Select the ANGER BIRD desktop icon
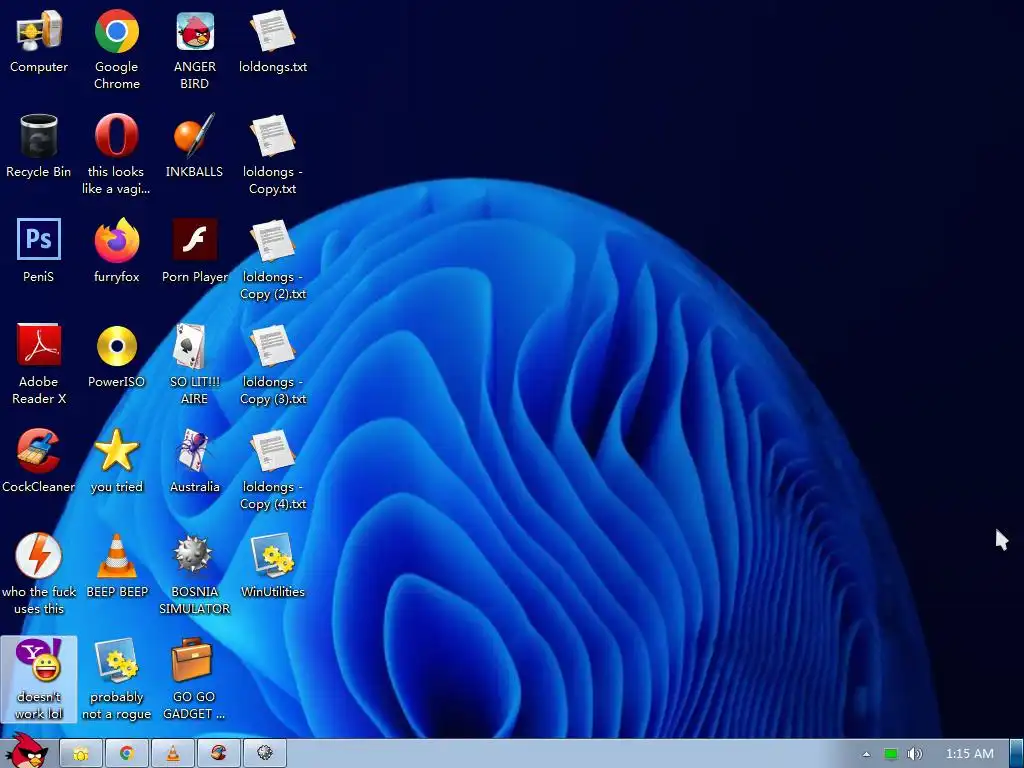 click(x=195, y=49)
